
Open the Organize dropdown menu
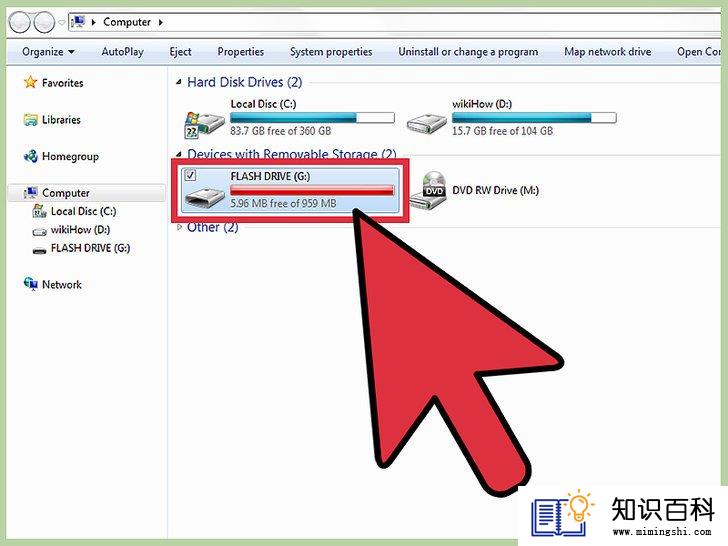click(x=48, y=52)
